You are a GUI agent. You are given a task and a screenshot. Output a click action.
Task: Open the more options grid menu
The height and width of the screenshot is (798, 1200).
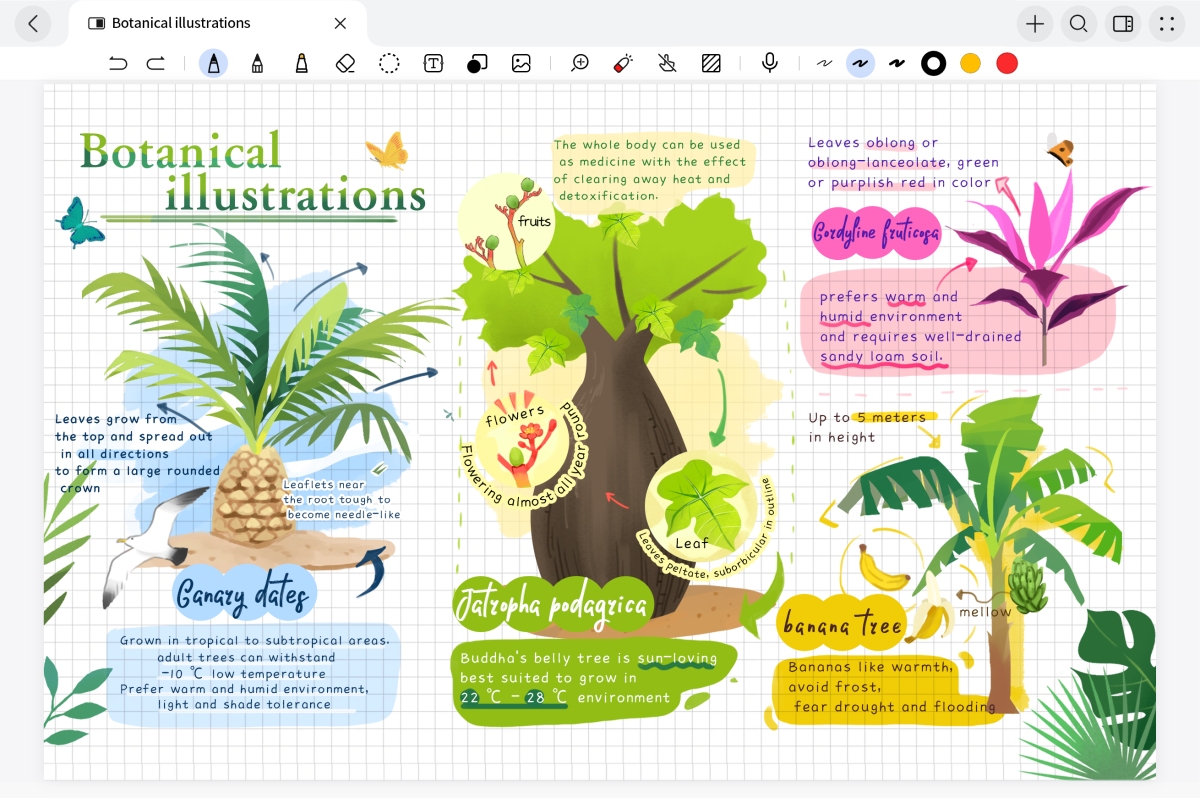(x=1166, y=24)
